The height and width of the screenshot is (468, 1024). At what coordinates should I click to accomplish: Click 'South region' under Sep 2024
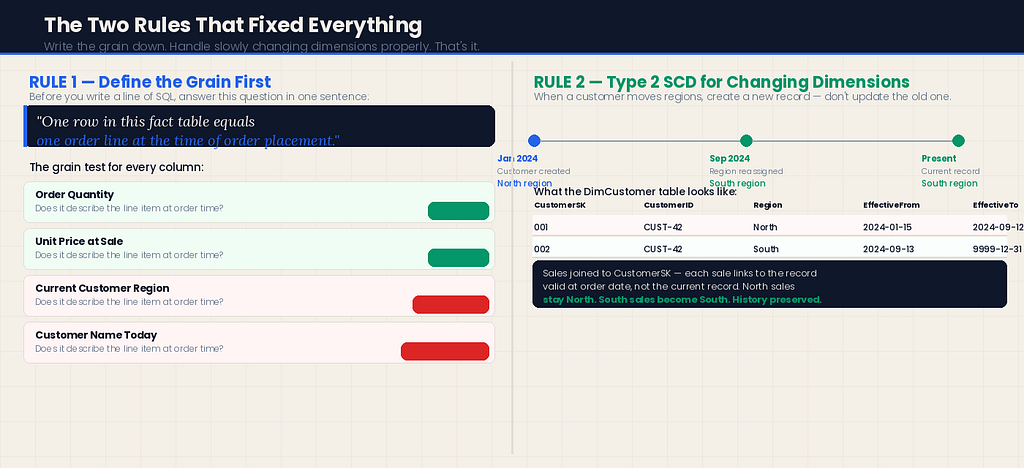[x=737, y=183]
